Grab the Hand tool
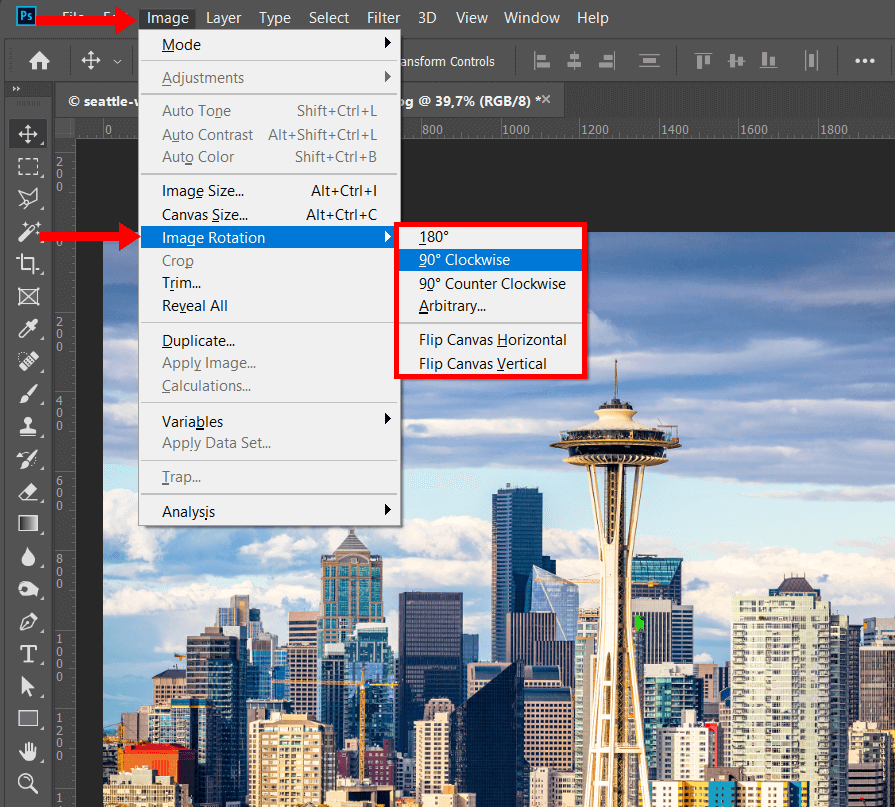The image size is (895, 807). (x=30, y=751)
